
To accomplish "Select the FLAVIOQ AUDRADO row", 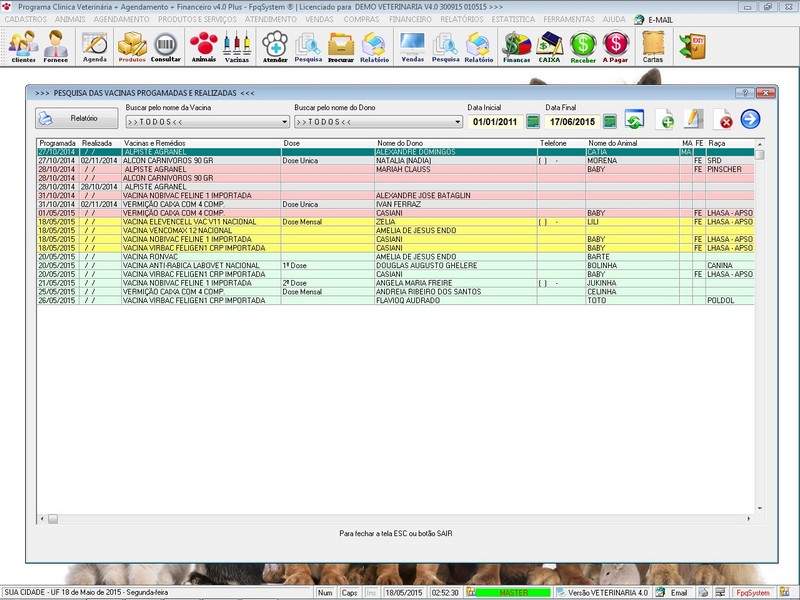I will tap(395, 301).
